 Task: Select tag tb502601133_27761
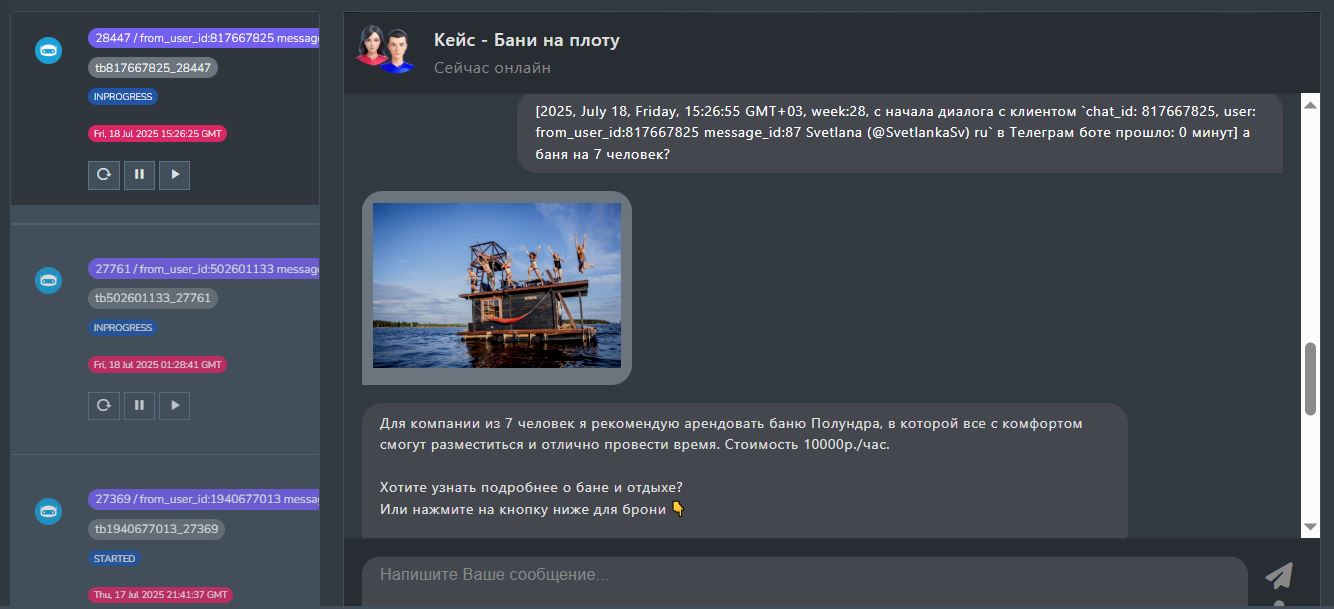click(x=153, y=298)
